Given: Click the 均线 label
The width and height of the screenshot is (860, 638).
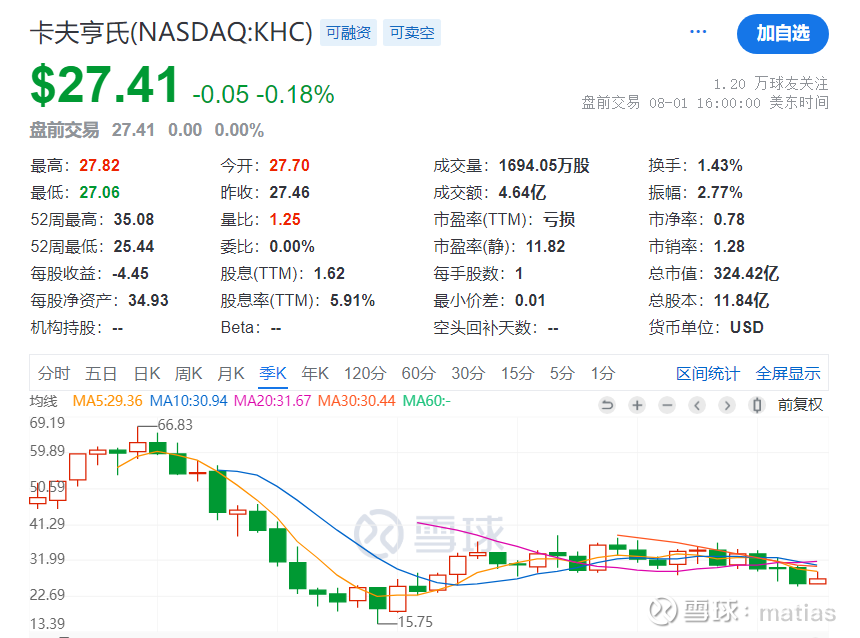Looking at the screenshot, I should 43,401.
